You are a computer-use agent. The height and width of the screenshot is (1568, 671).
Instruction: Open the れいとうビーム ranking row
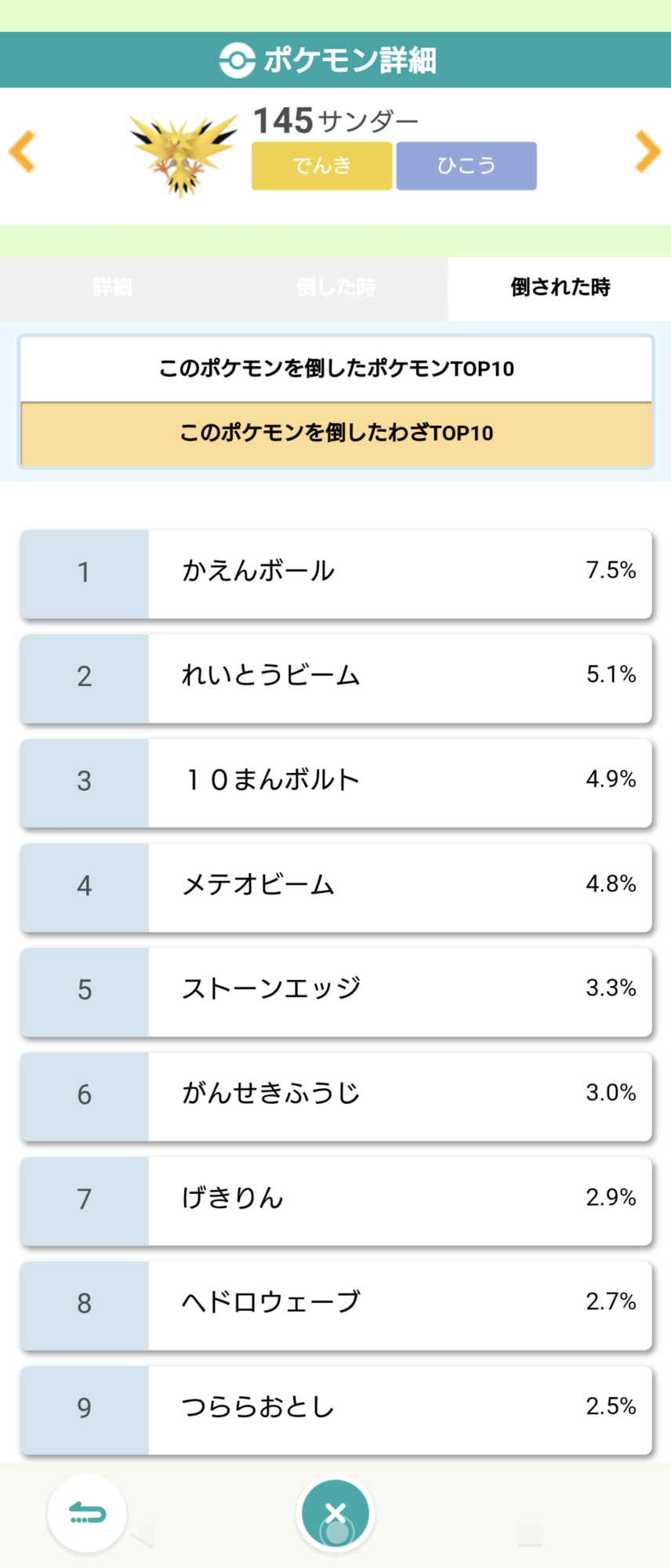(x=336, y=677)
